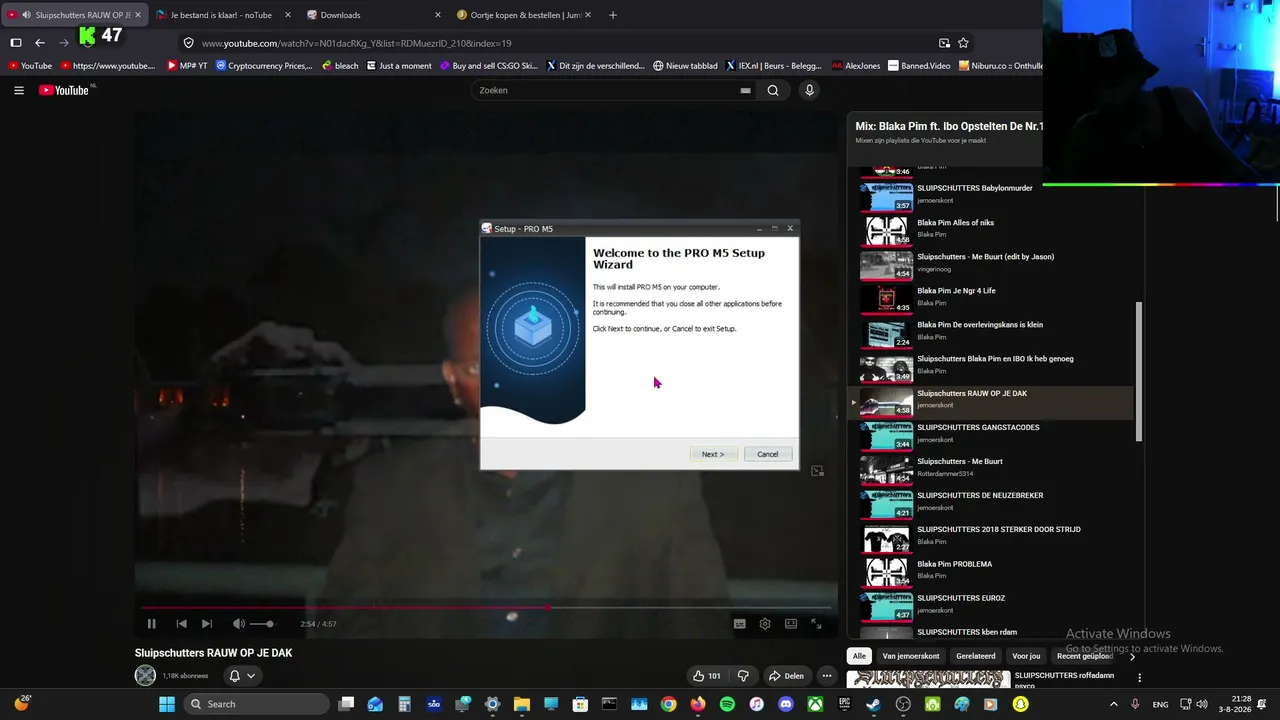Click the YouTube search field Zoeken

(605, 90)
